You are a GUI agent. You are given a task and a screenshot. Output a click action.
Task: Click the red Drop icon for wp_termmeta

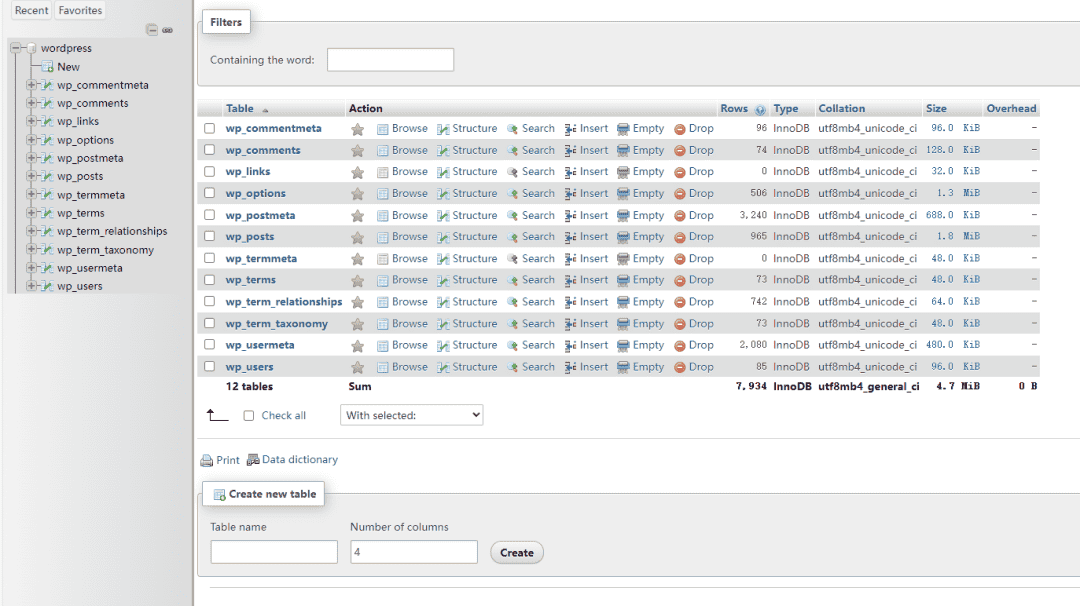coord(680,259)
